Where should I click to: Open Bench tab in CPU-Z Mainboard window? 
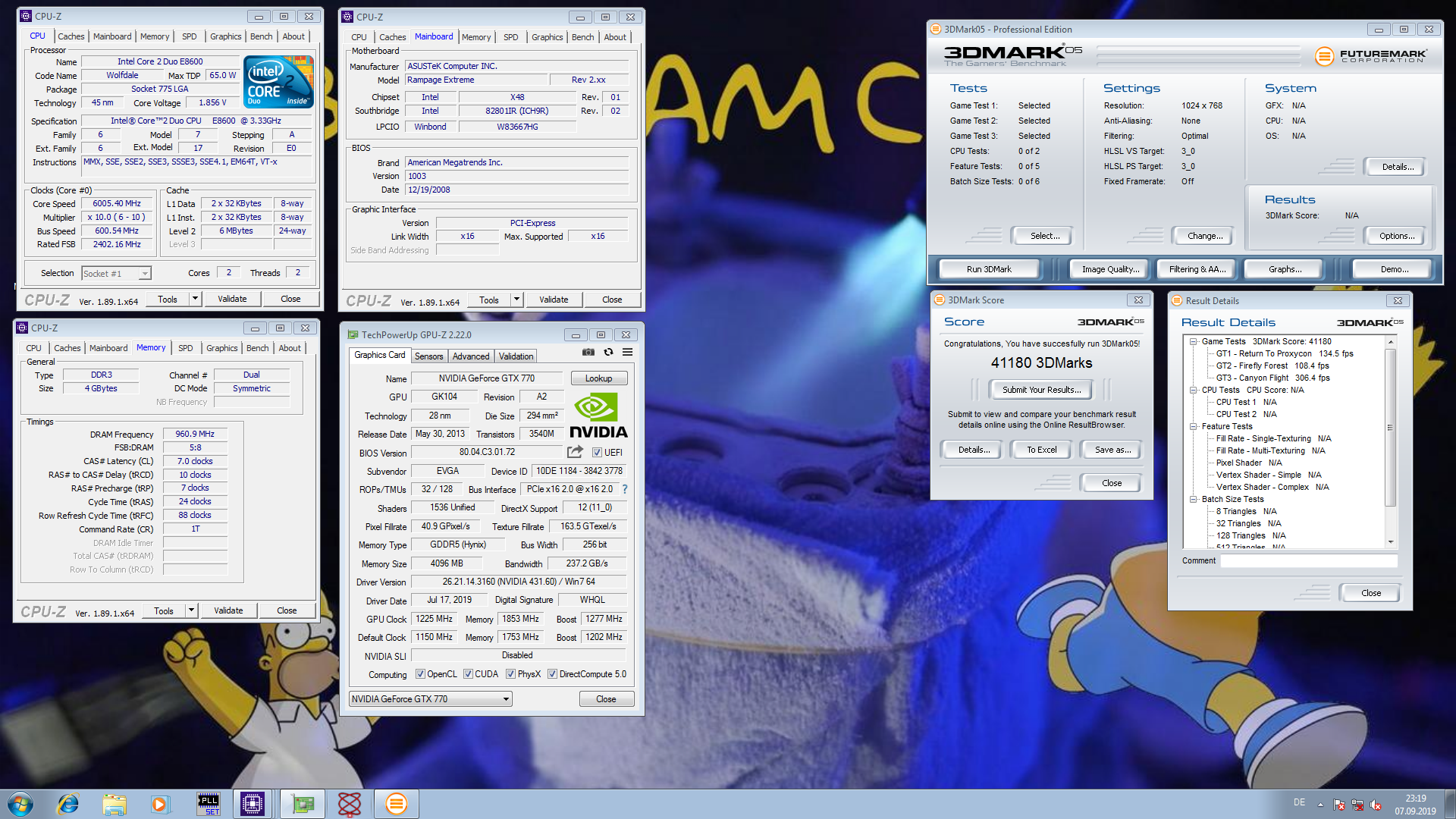click(582, 37)
